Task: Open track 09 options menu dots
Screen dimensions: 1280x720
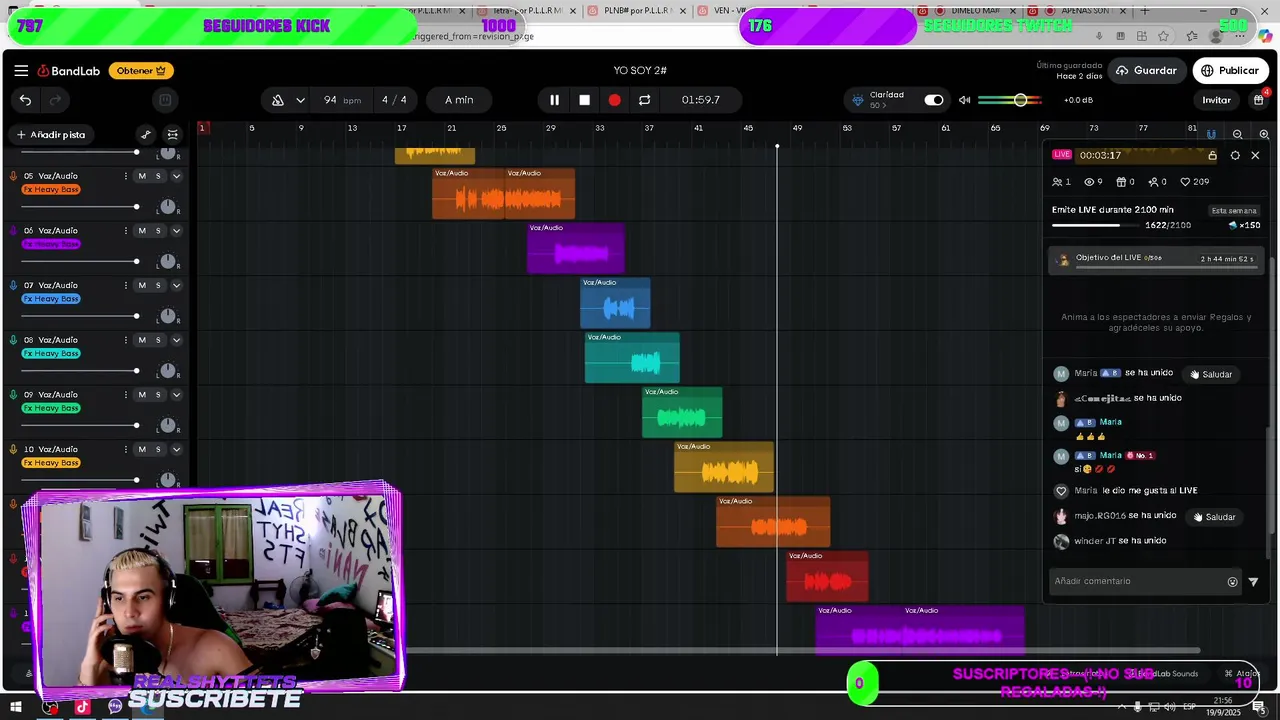Action: [125, 395]
